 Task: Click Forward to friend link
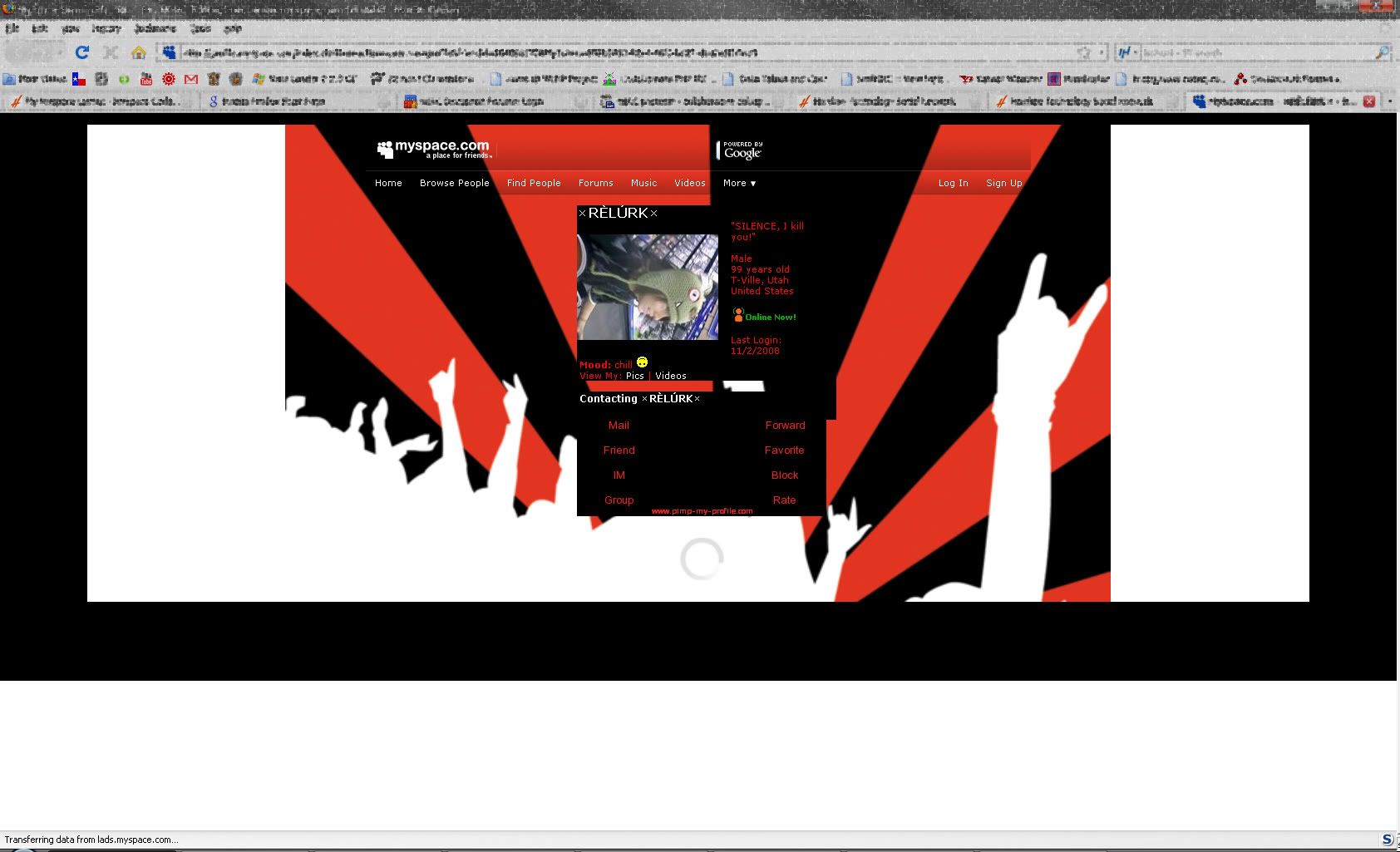coord(785,425)
